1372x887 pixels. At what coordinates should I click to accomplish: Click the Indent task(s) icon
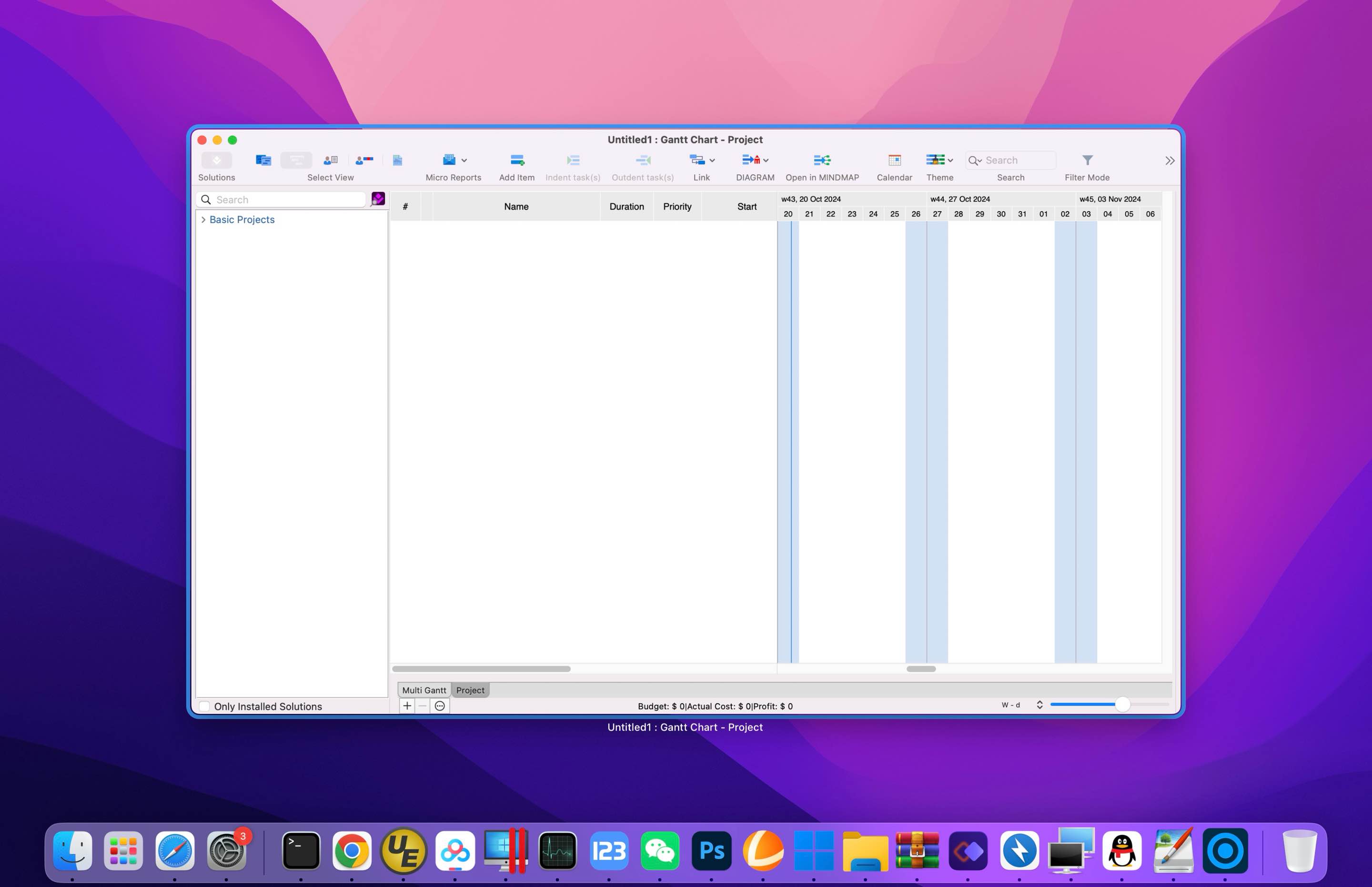click(573, 160)
